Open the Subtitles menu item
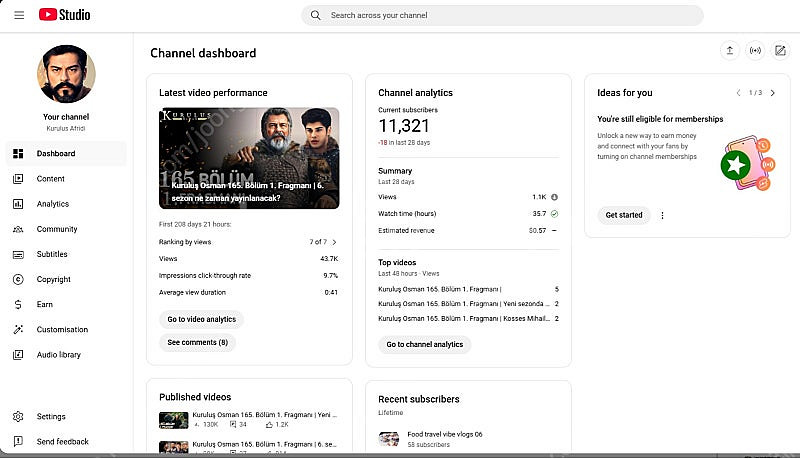Viewport: 800px width, 459px height. pyautogui.click(x=66, y=254)
